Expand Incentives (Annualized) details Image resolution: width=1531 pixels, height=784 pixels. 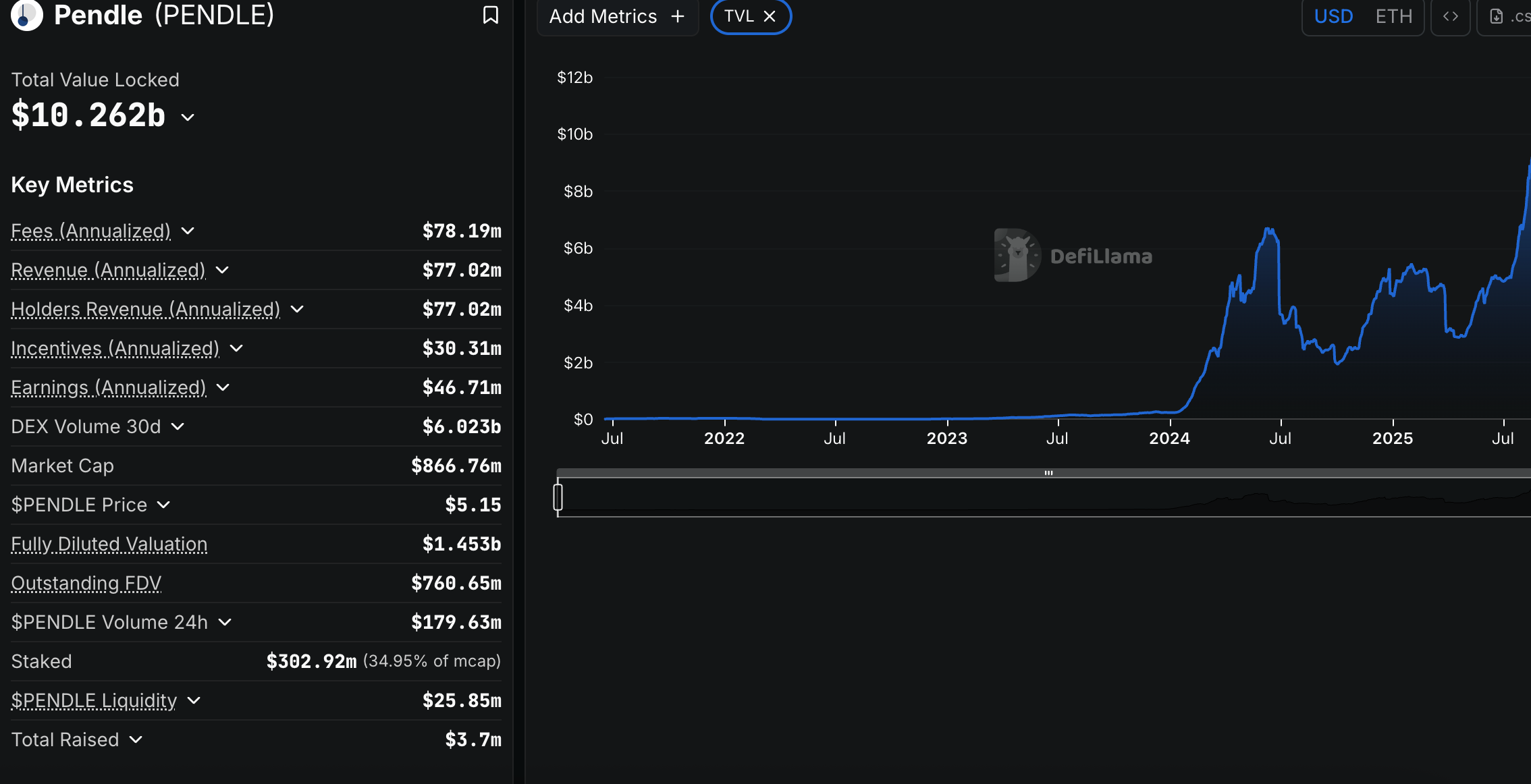pyautogui.click(x=236, y=349)
